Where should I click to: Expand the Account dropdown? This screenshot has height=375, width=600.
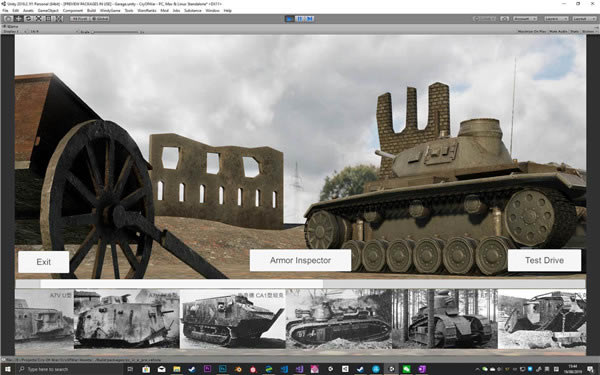(x=524, y=18)
